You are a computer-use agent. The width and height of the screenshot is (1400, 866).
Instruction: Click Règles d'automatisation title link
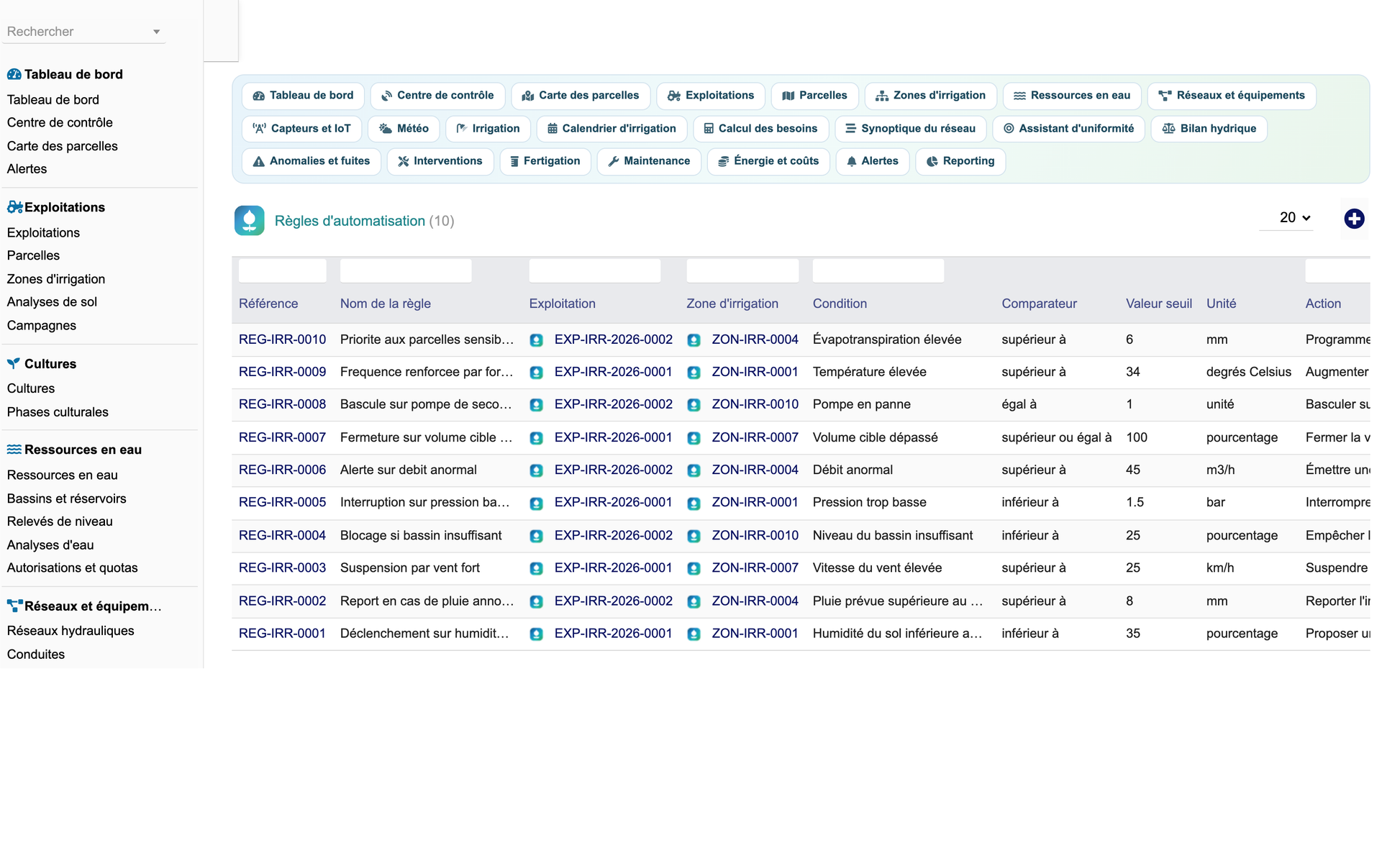pos(350,221)
